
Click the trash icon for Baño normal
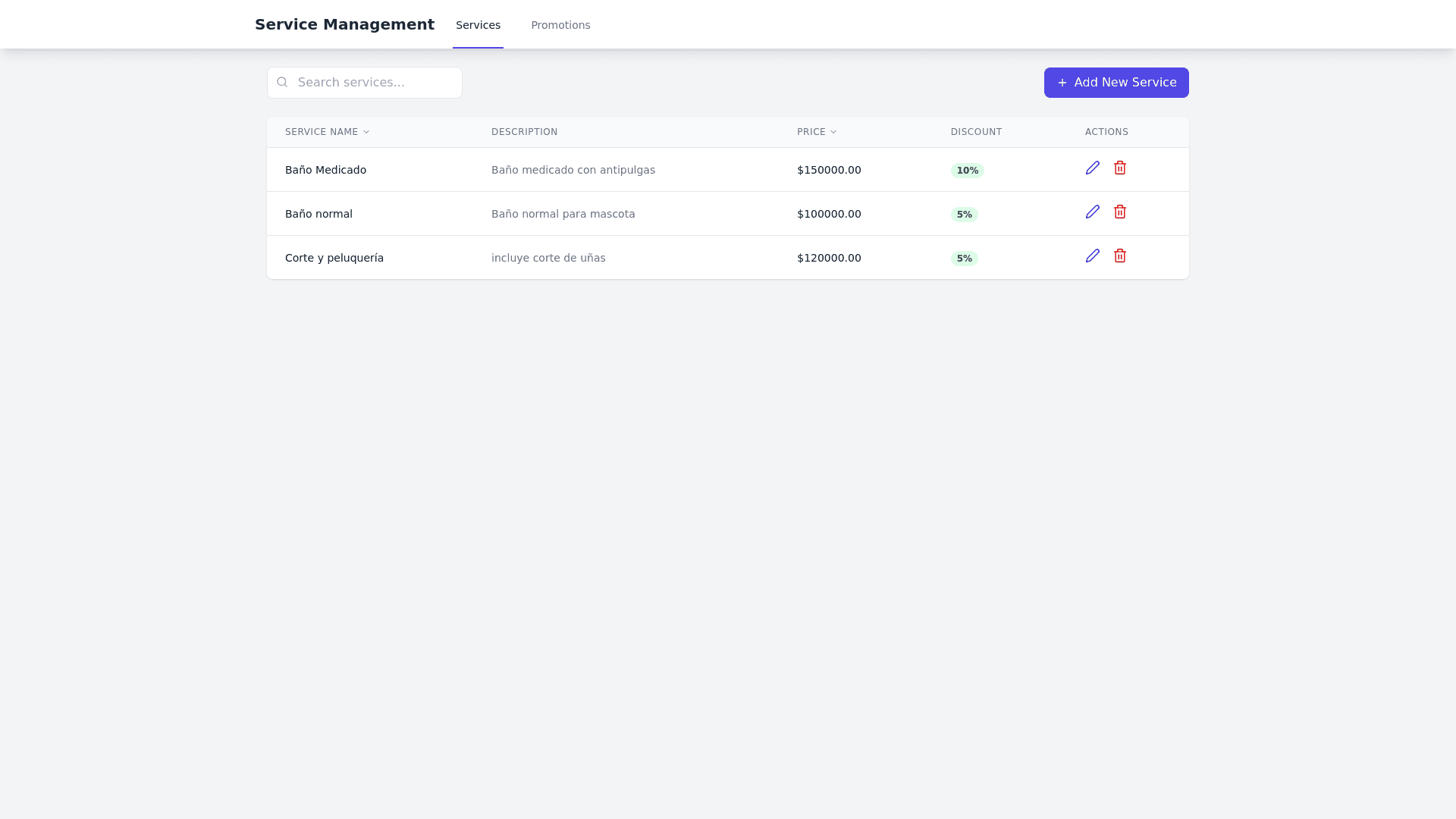click(x=1120, y=212)
